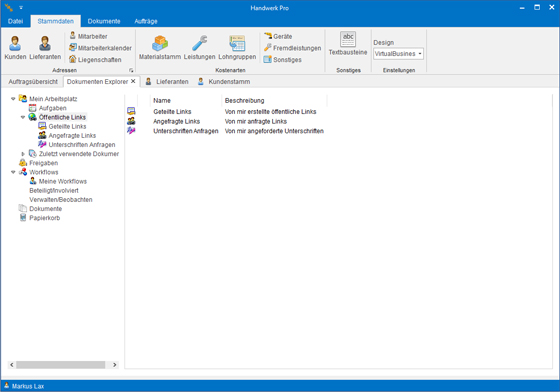Click the Geräte ribbon item

pos(278,36)
